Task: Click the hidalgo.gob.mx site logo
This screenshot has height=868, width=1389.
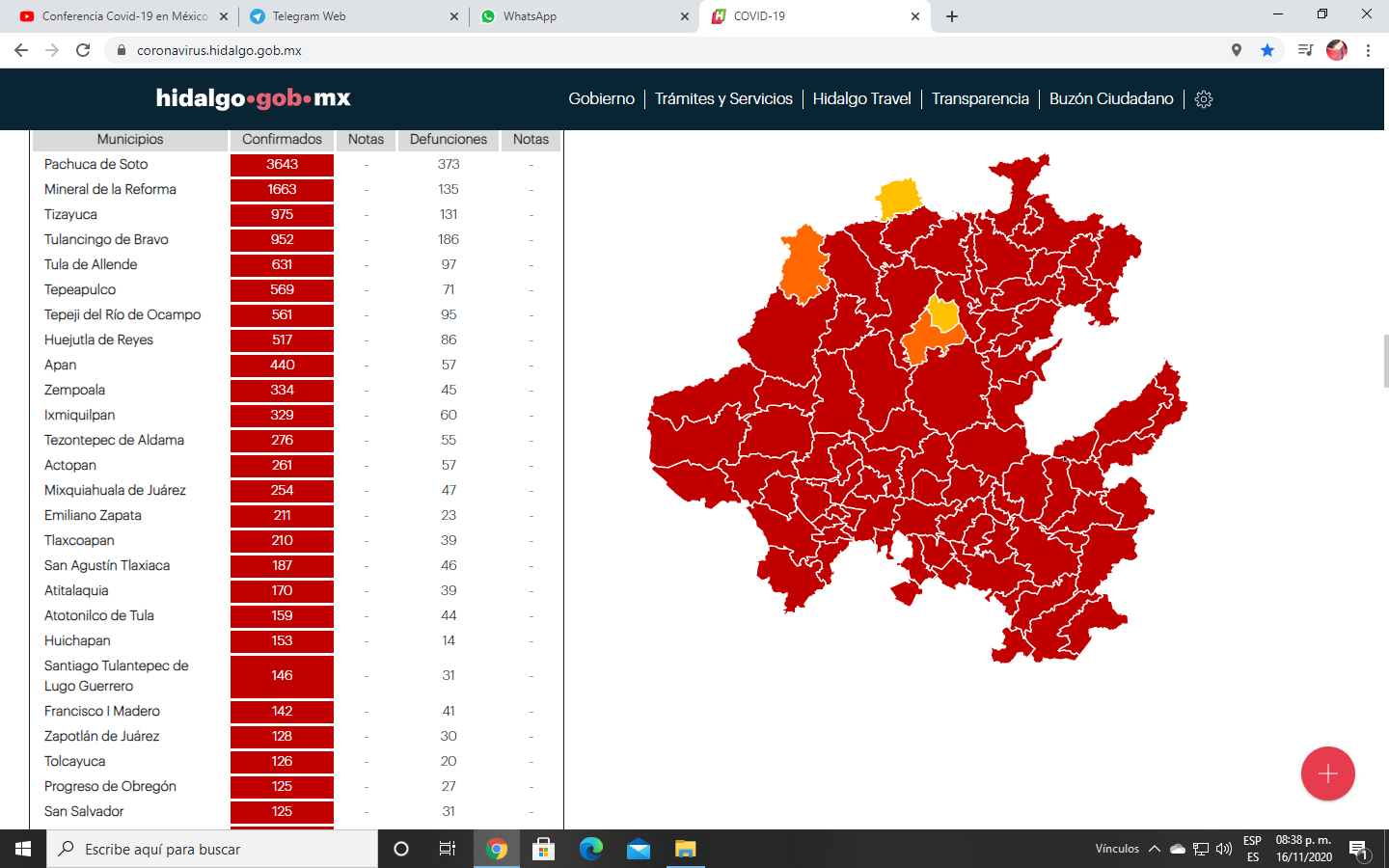Action: point(253,98)
